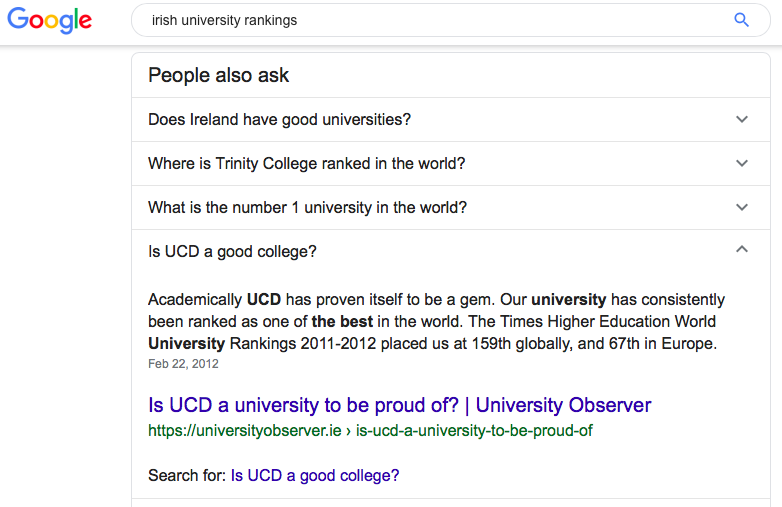This screenshot has height=507, width=782.
Task: Click text 'What is the number 1 university'
Action: (x=307, y=208)
